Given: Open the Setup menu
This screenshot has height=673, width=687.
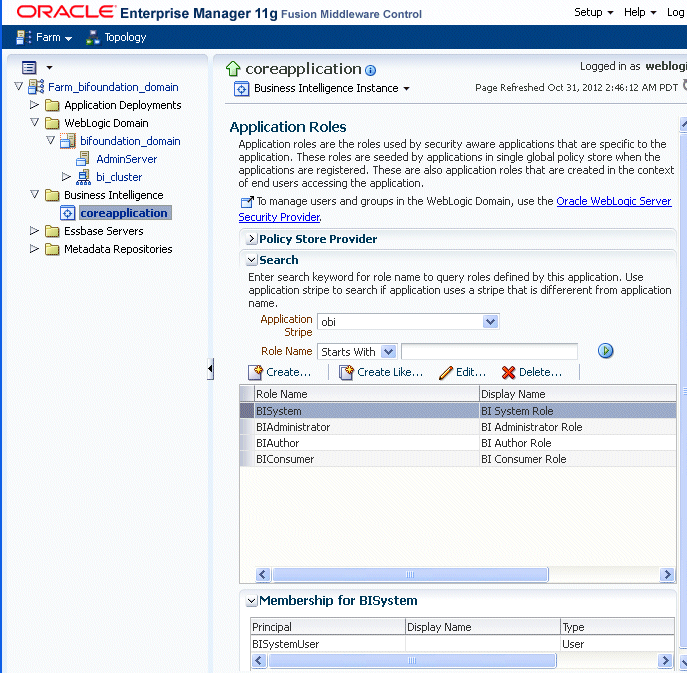Looking at the screenshot, I should 593,12.
